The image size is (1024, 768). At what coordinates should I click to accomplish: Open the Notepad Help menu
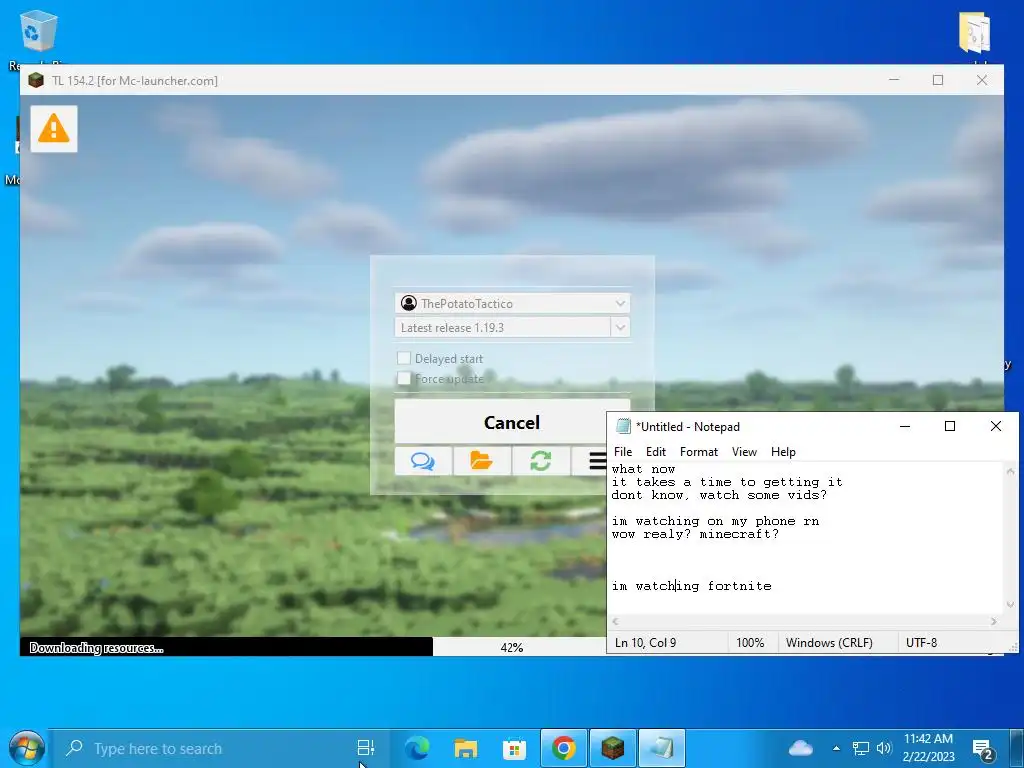click(783, 452)
